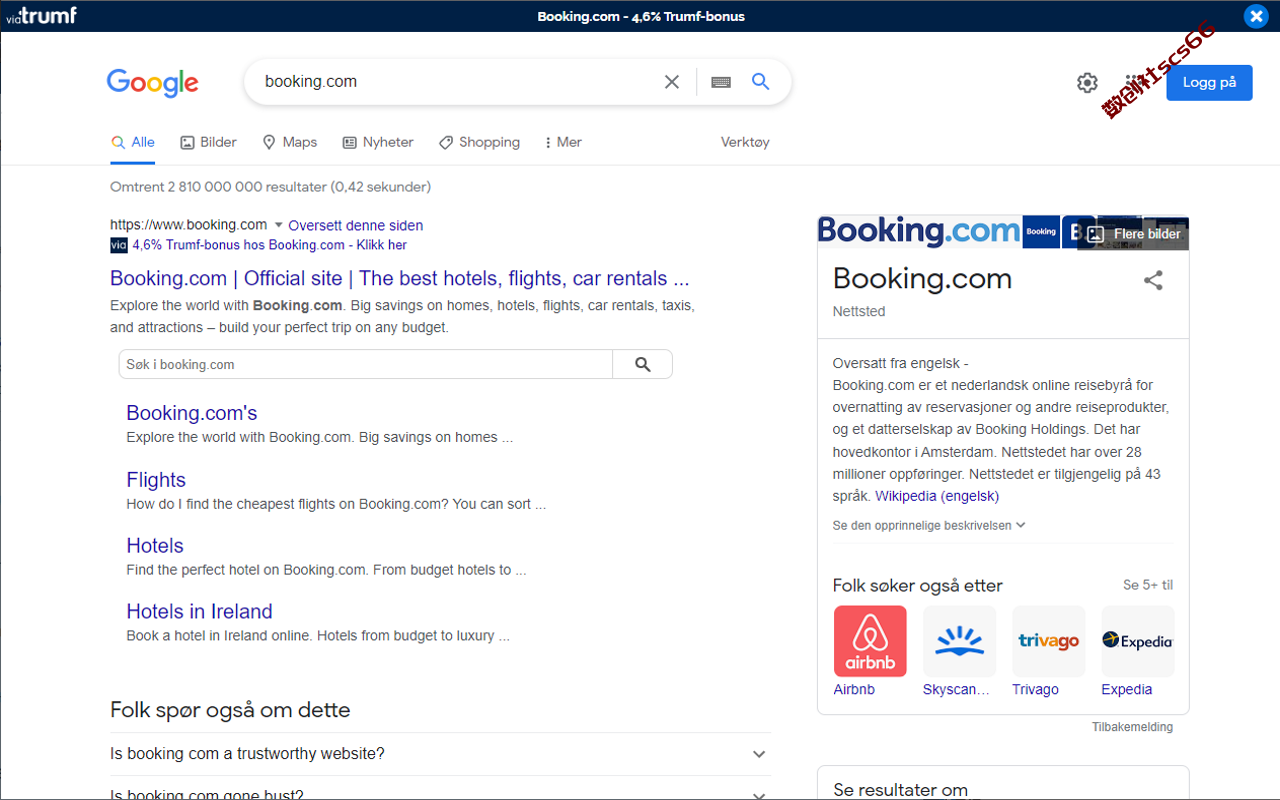The height and width of the screenshot is (800, 1280).
Task: Focus the Søk i booking.com field
Action: pos(366,364)
